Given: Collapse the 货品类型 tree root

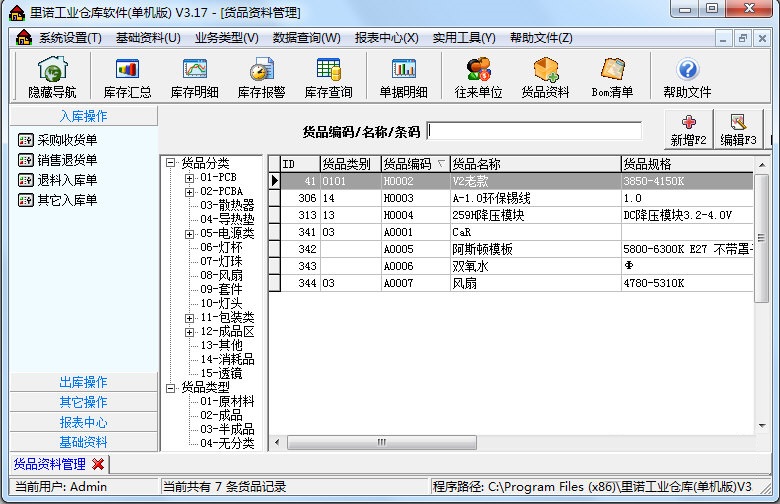Looking at the screenshot, I should 171,388.
